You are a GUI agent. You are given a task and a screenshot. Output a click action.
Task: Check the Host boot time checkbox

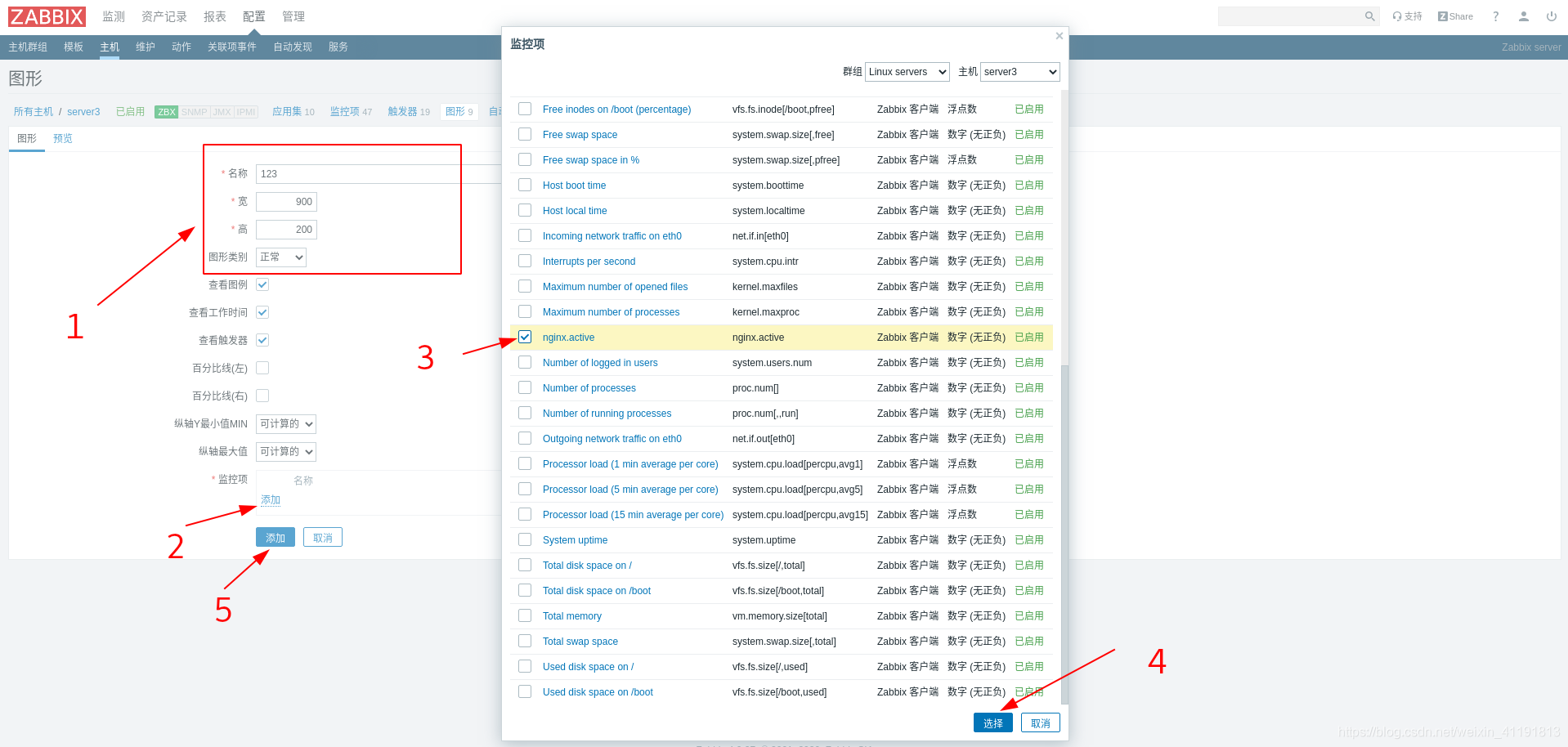[525, 185]
